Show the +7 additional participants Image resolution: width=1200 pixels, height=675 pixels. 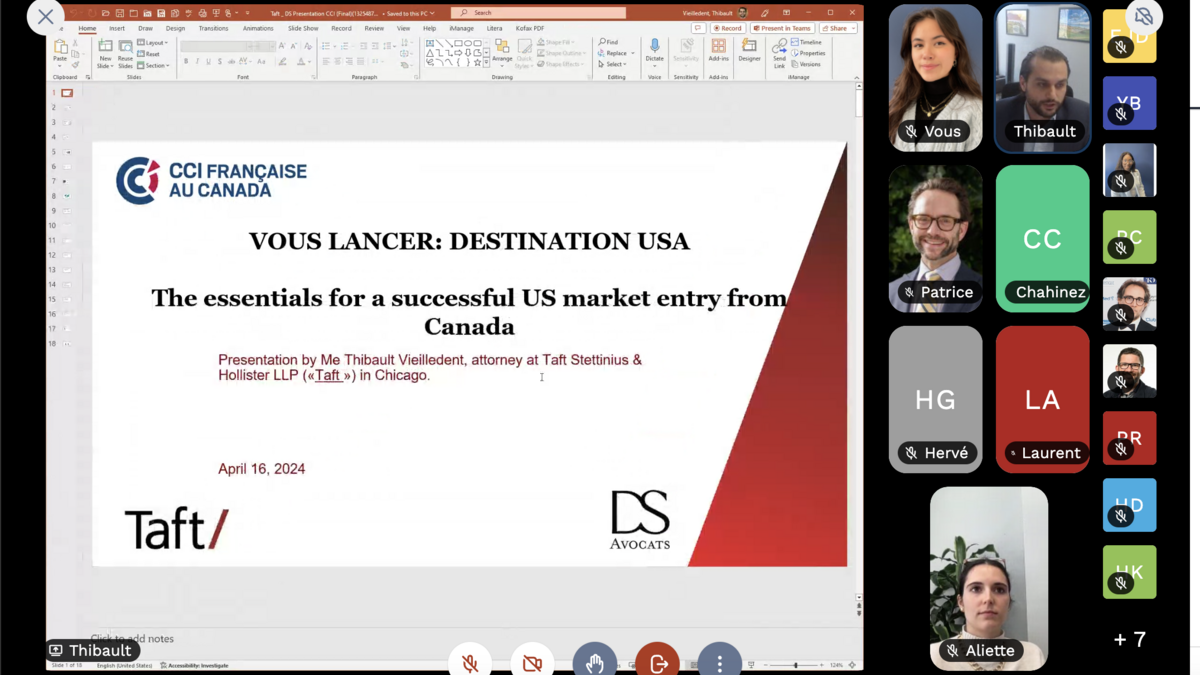tap(1129, 640)
